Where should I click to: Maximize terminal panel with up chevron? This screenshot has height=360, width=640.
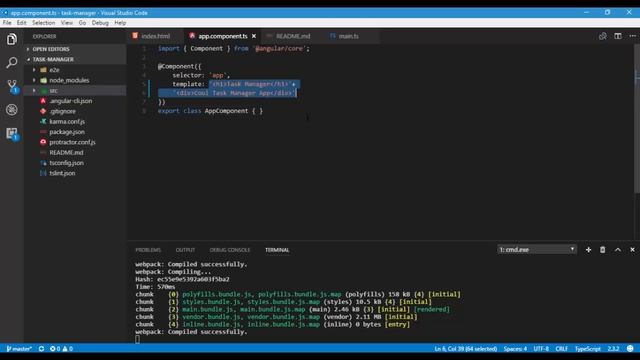[618, 250]
